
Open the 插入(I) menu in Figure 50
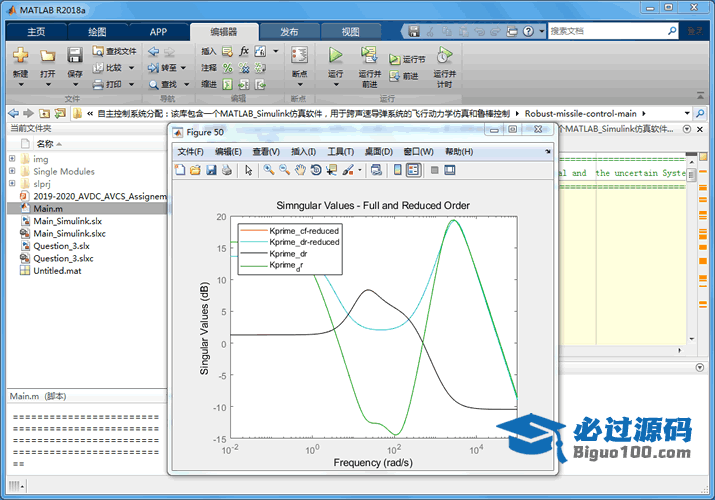[303, 152]
